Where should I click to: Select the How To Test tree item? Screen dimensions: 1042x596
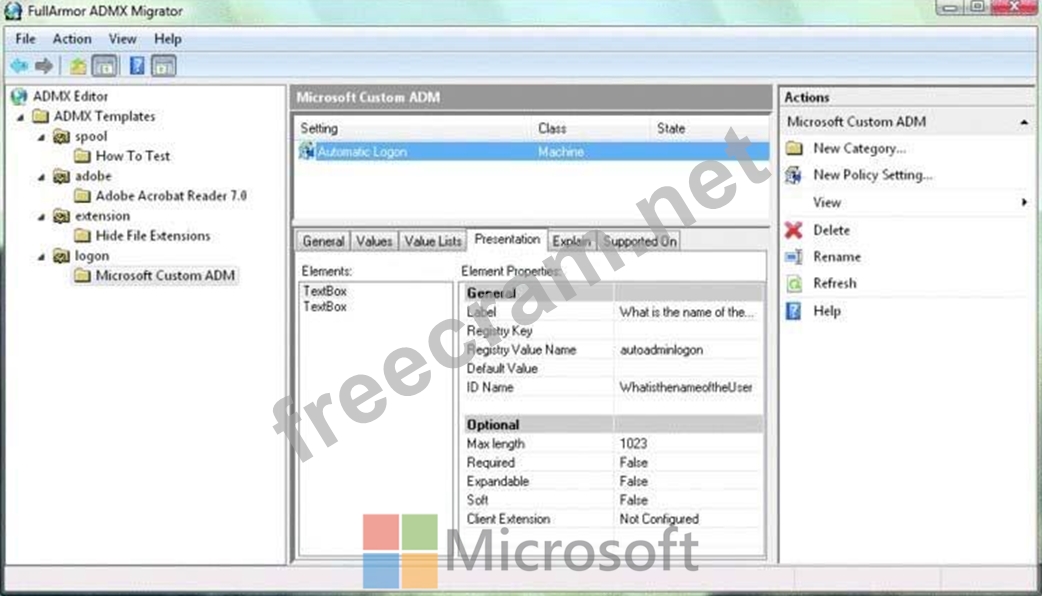coord(133,156)
